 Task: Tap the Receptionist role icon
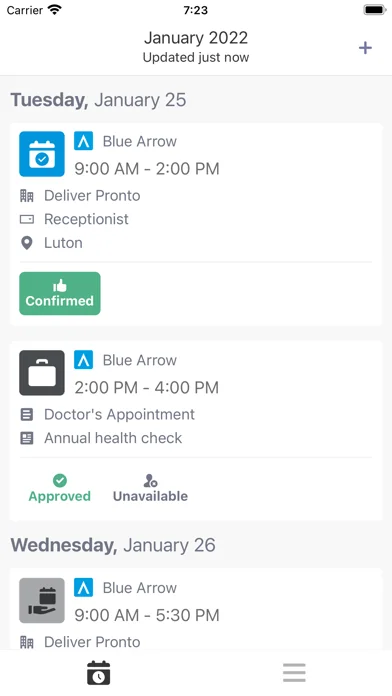click(27, 219)
